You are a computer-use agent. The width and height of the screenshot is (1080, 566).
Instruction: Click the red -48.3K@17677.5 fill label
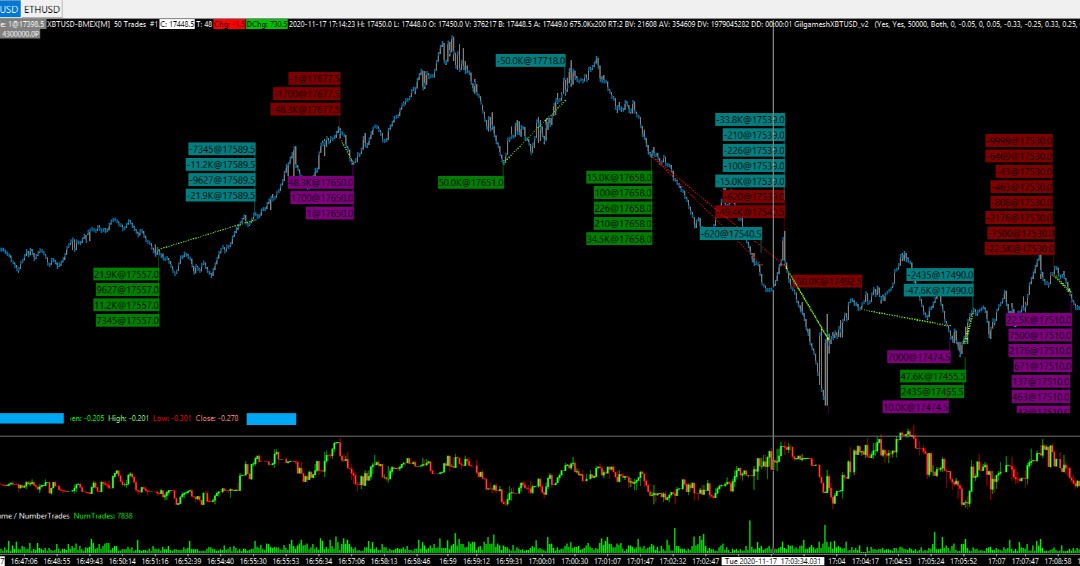point(305,109)
